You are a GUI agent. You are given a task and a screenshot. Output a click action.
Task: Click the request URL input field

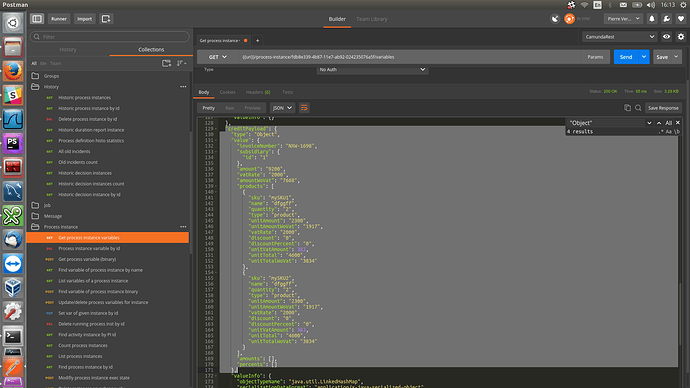pyautogui.click(x=409, y=57)
